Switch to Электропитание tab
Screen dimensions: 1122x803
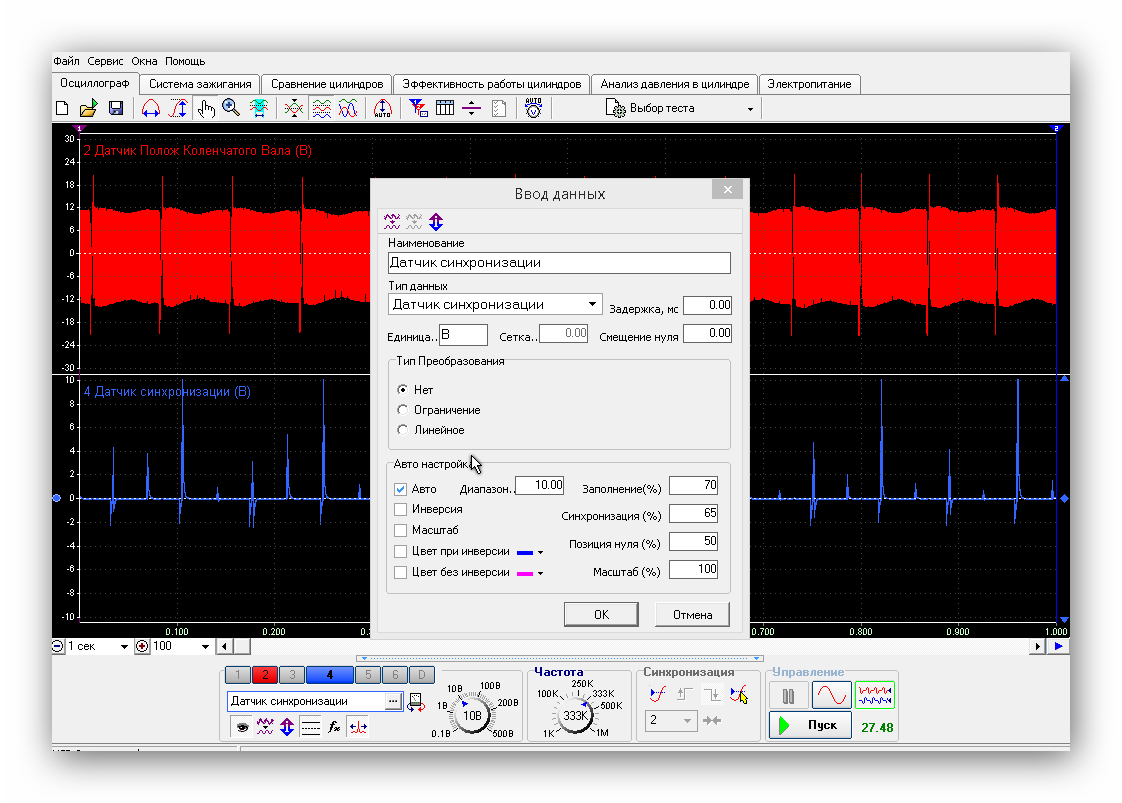click(x=809, y=84)
